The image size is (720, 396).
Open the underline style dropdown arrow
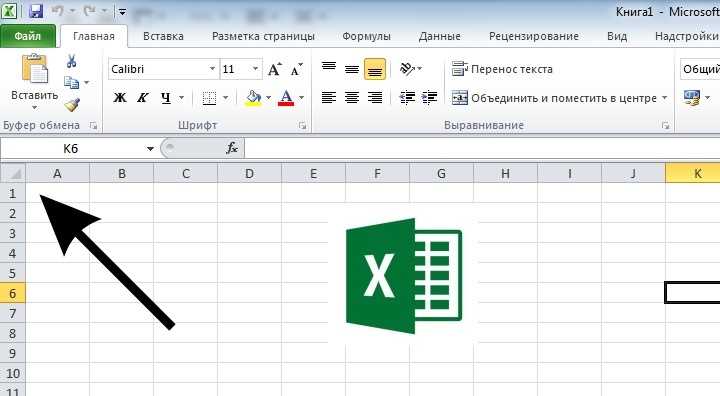pyautogui.click(x=181, y=97)
